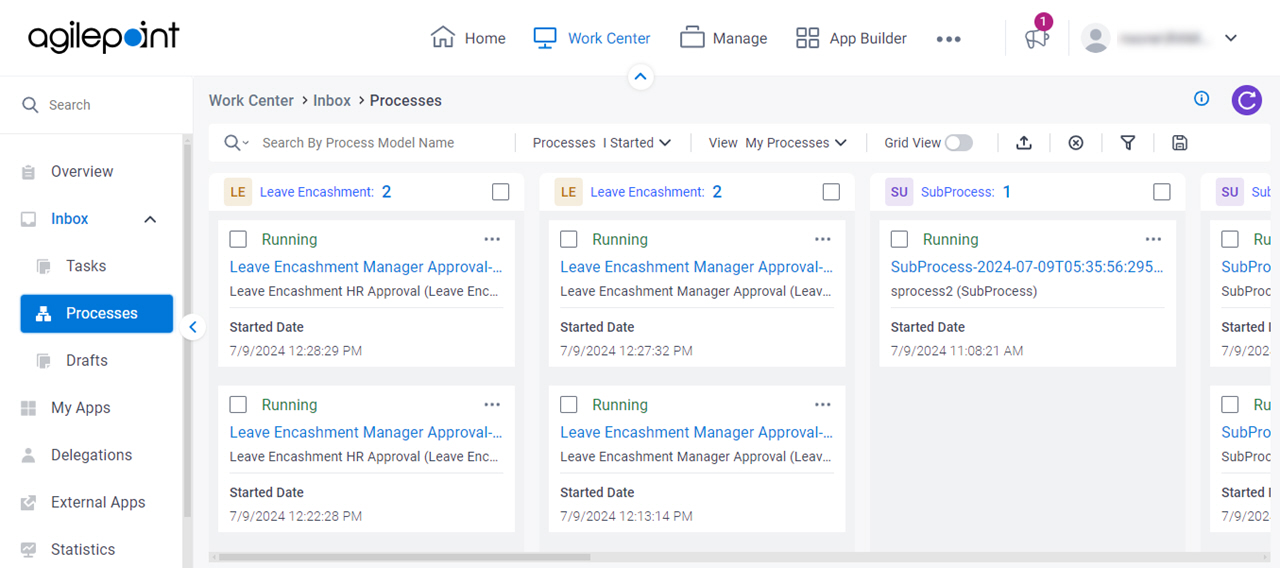Open Leave Encashment link on 12:13:14 card
Screen dimensions: 1280x568
697,432
